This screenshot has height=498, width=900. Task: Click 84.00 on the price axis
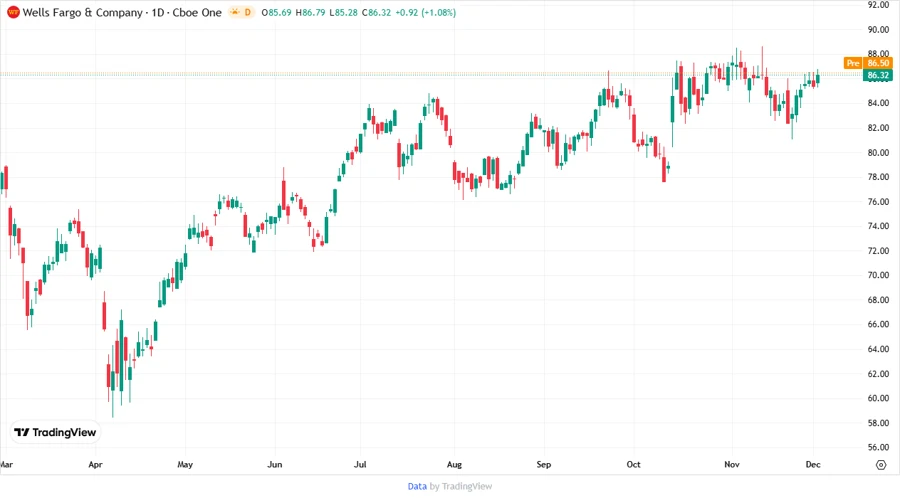click(878, 103)
